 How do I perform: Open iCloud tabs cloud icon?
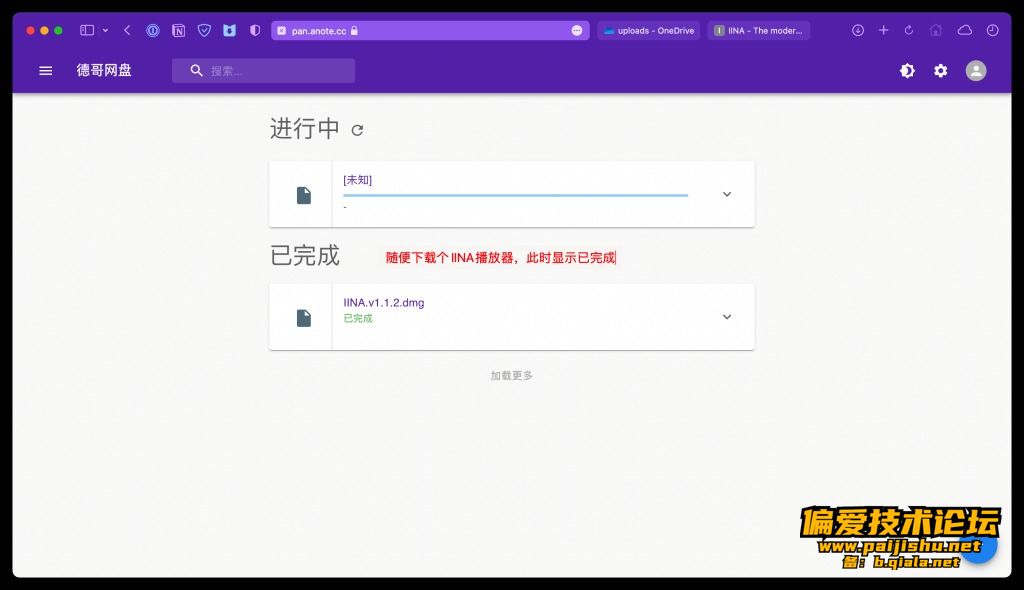[965, 30]
